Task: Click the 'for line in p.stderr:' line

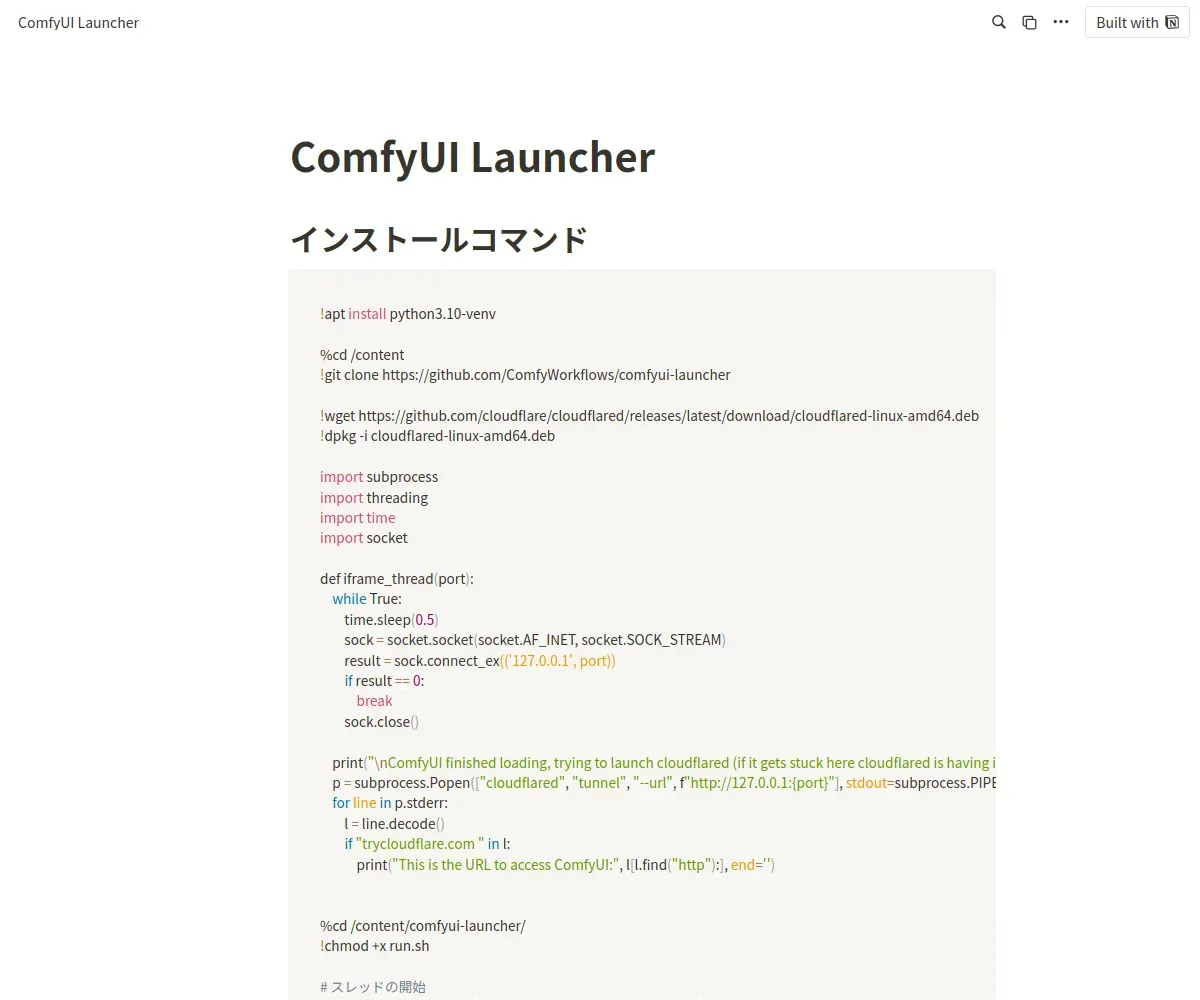Action: [392, 803]
